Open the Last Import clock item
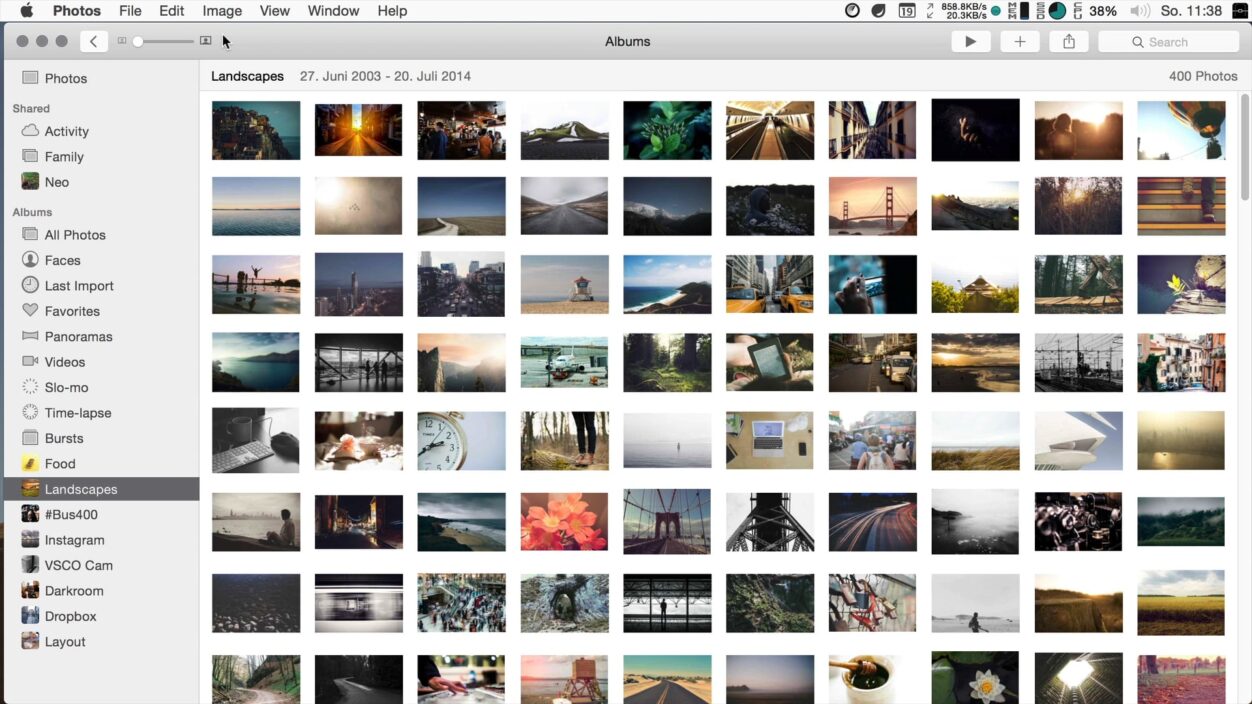 78,286
